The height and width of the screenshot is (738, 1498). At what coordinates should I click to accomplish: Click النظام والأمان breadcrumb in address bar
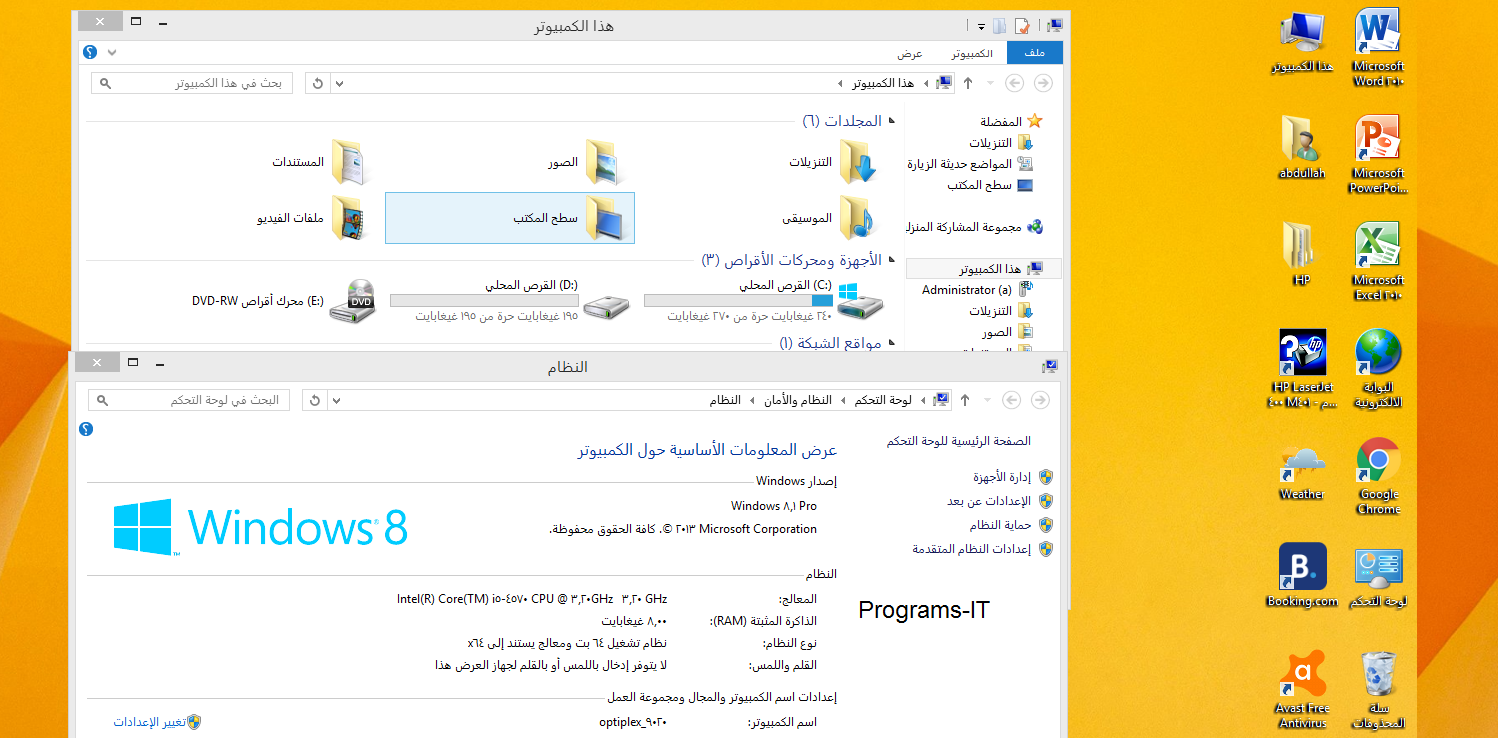pyautogui.click(x=799, y=400)
